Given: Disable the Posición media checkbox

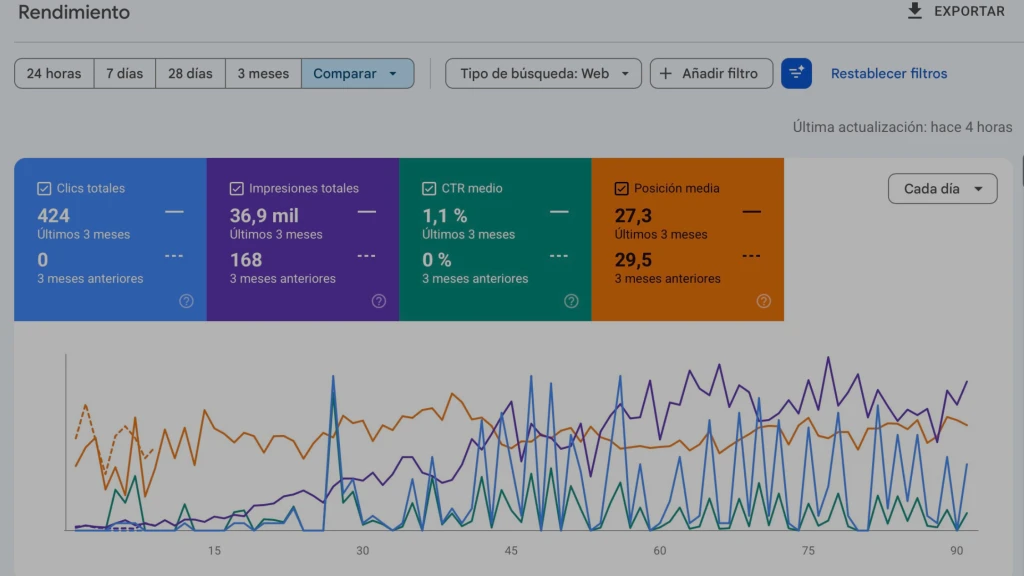Looking at the screenshot, I should point(621,189).
